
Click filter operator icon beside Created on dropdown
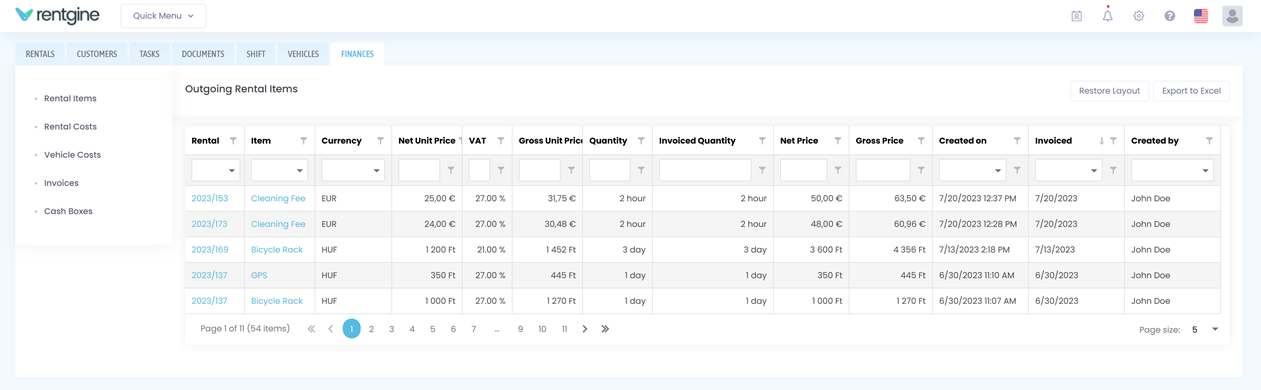tap(1017, 170)
